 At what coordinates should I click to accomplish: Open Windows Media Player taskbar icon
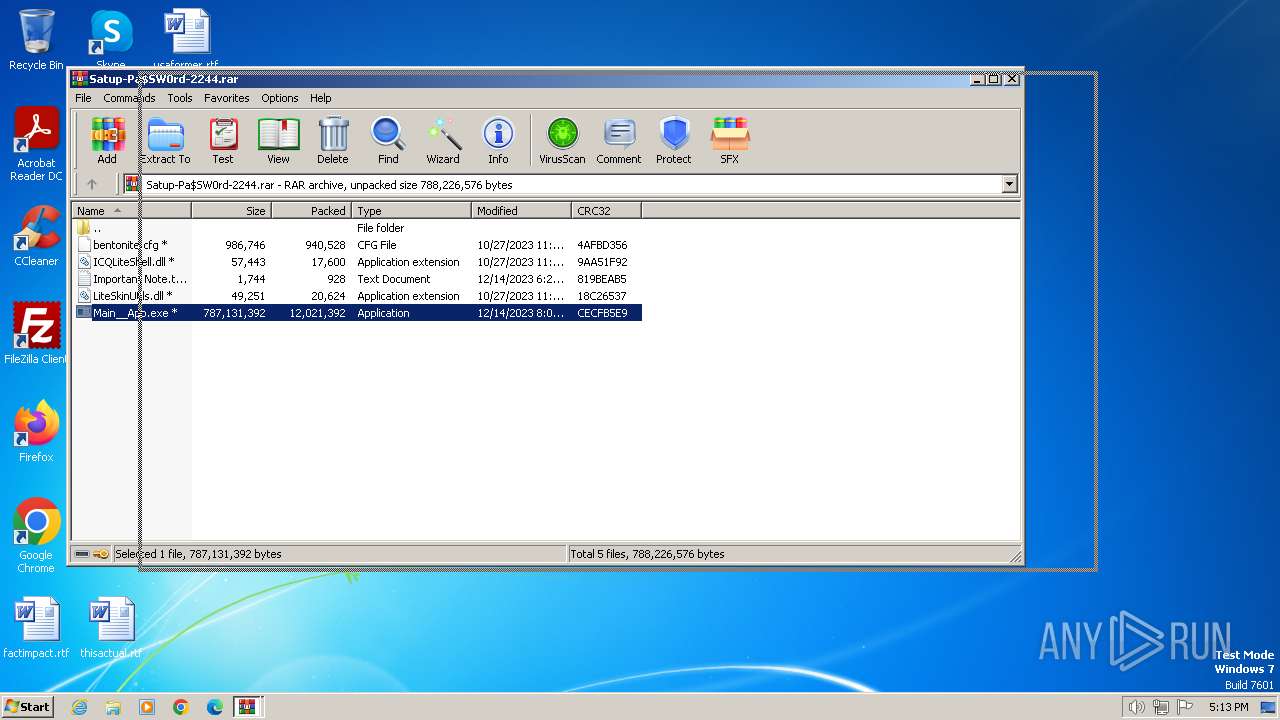coord(147,707)
